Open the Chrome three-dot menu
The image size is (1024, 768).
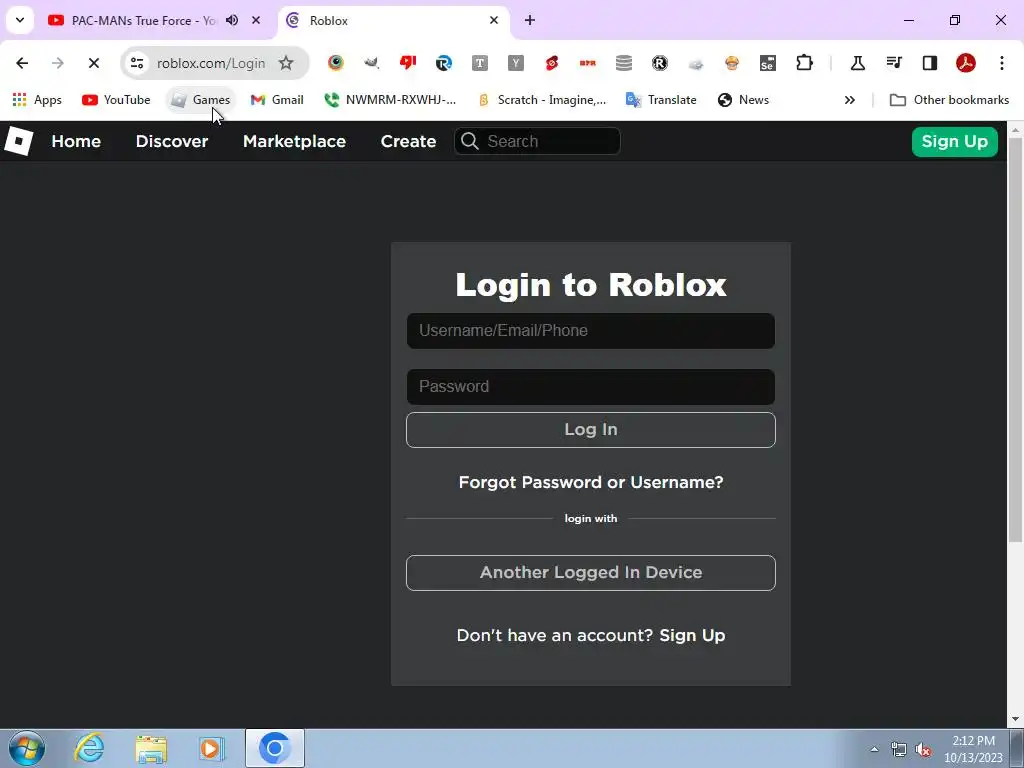pos(1002,63)
